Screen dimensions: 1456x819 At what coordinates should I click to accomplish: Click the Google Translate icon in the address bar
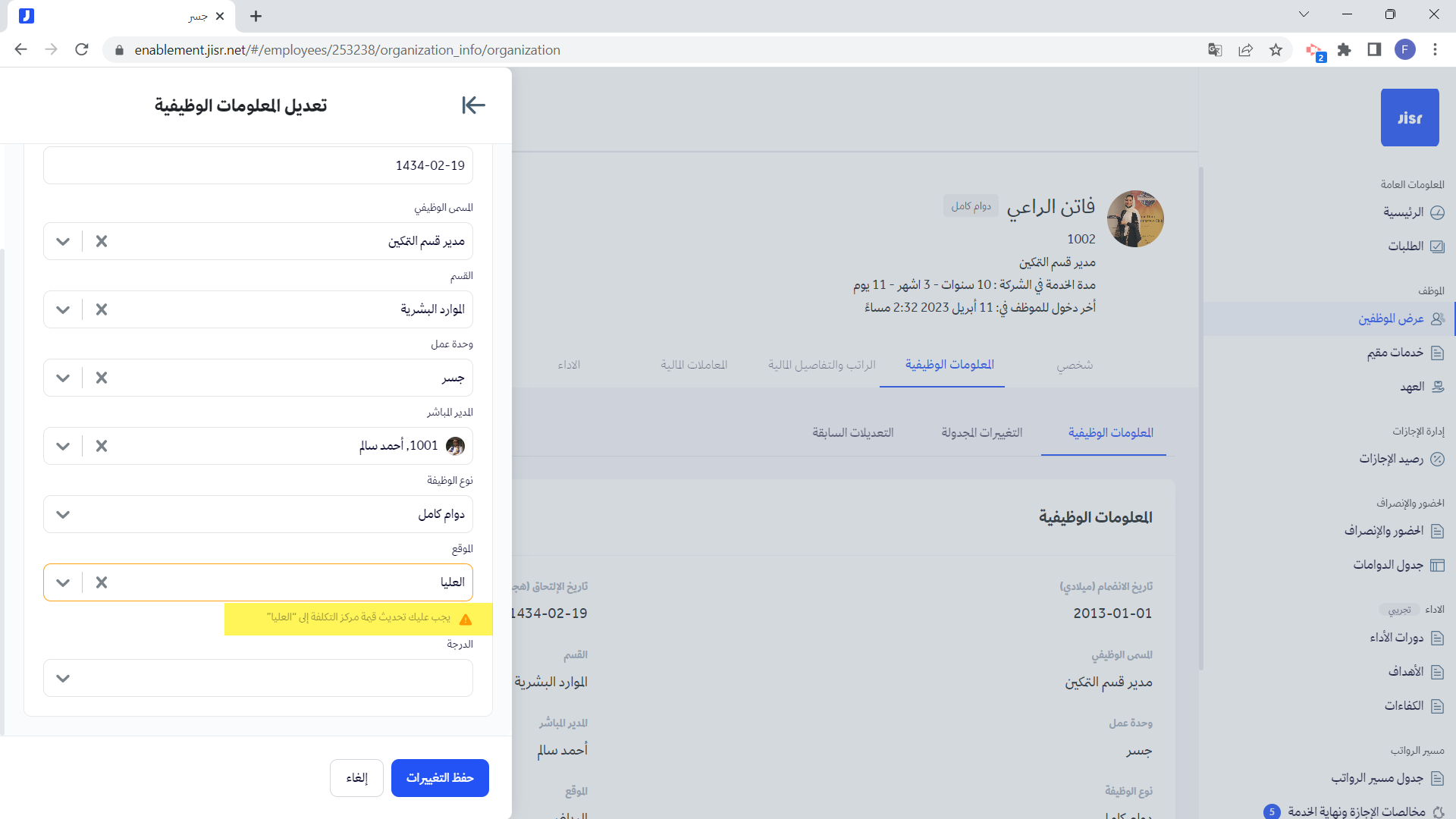click(x=1215, y=50)
